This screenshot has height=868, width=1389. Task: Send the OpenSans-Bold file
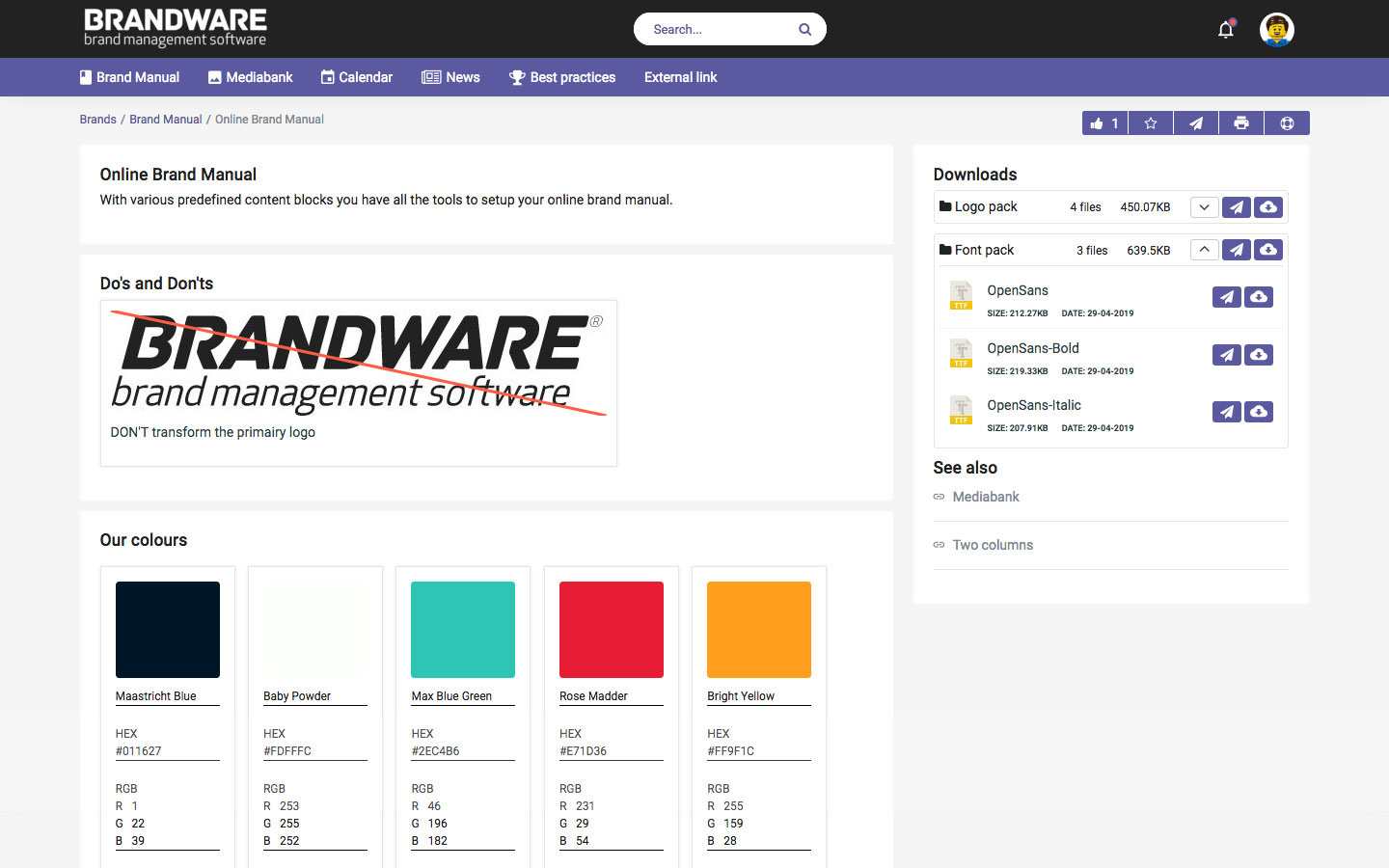pos(1226,355)
